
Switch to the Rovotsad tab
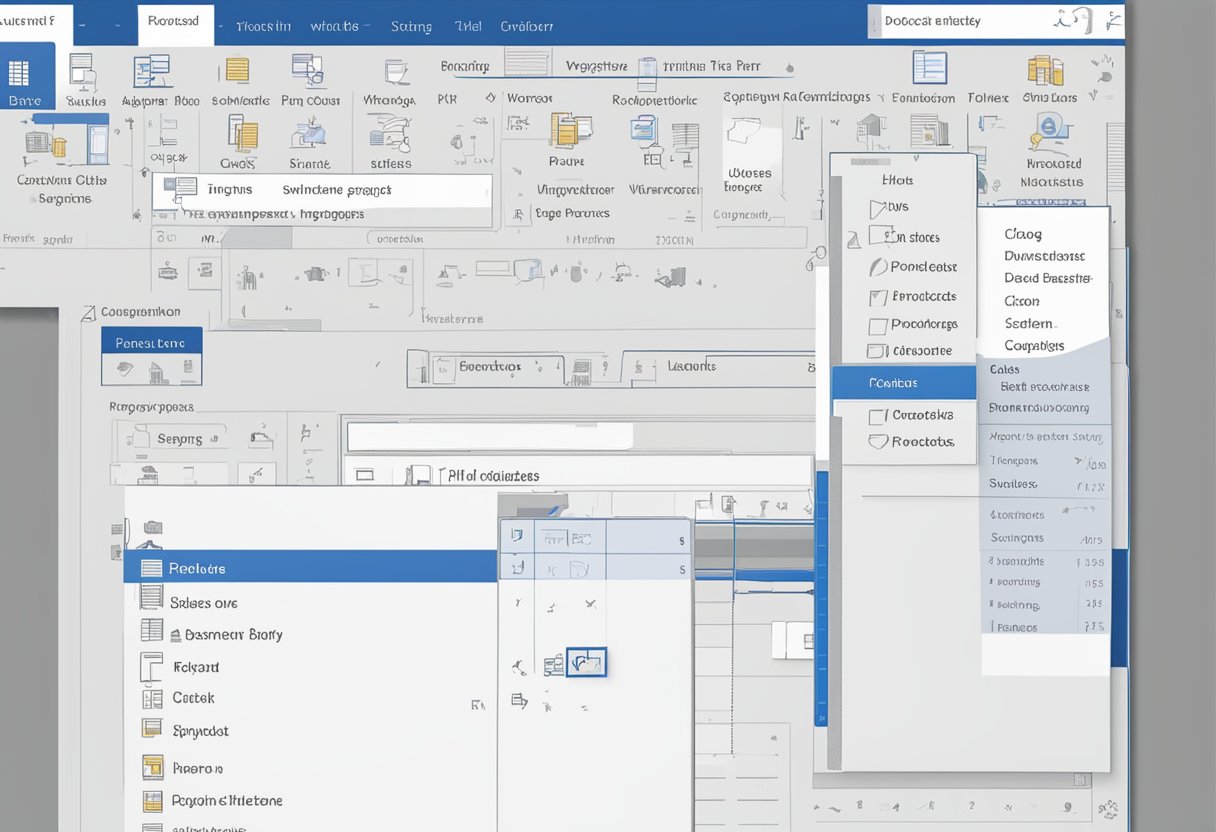pyautogui.click(x=175, y=20)
